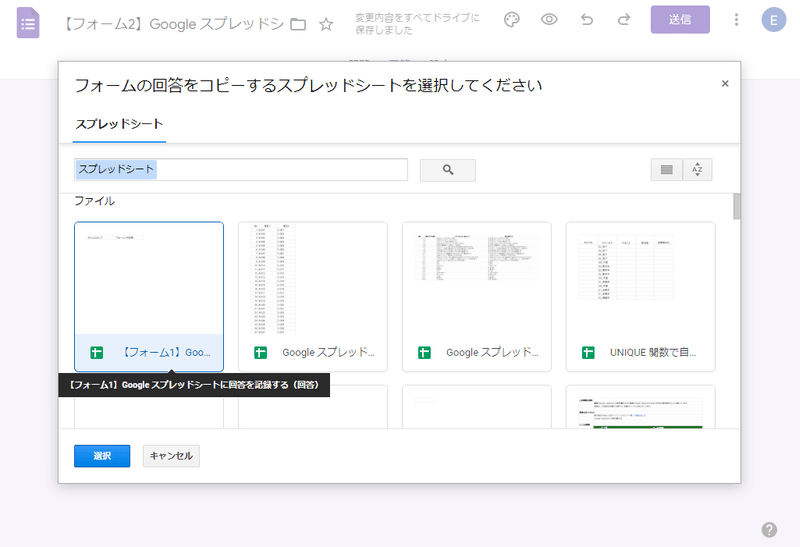The height and width of the screenshot is (547, 800).
Task: Open the Google Forms home icon
Action: point(28,23)
